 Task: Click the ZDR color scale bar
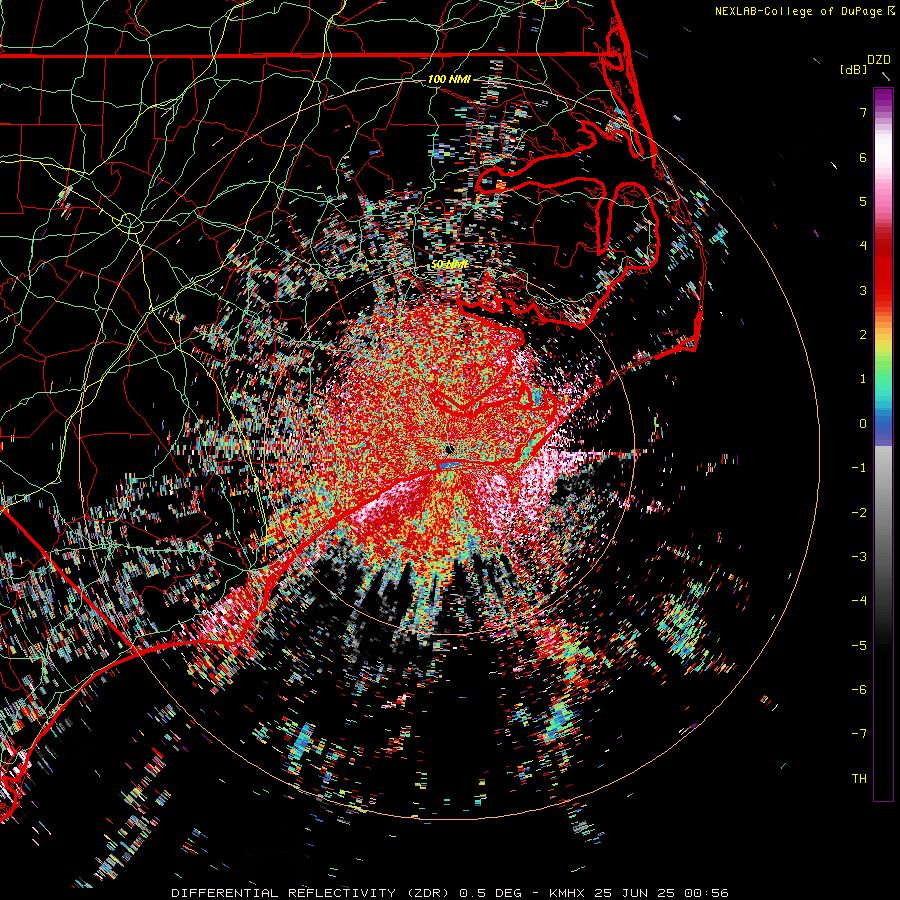(x=883, y=444)
